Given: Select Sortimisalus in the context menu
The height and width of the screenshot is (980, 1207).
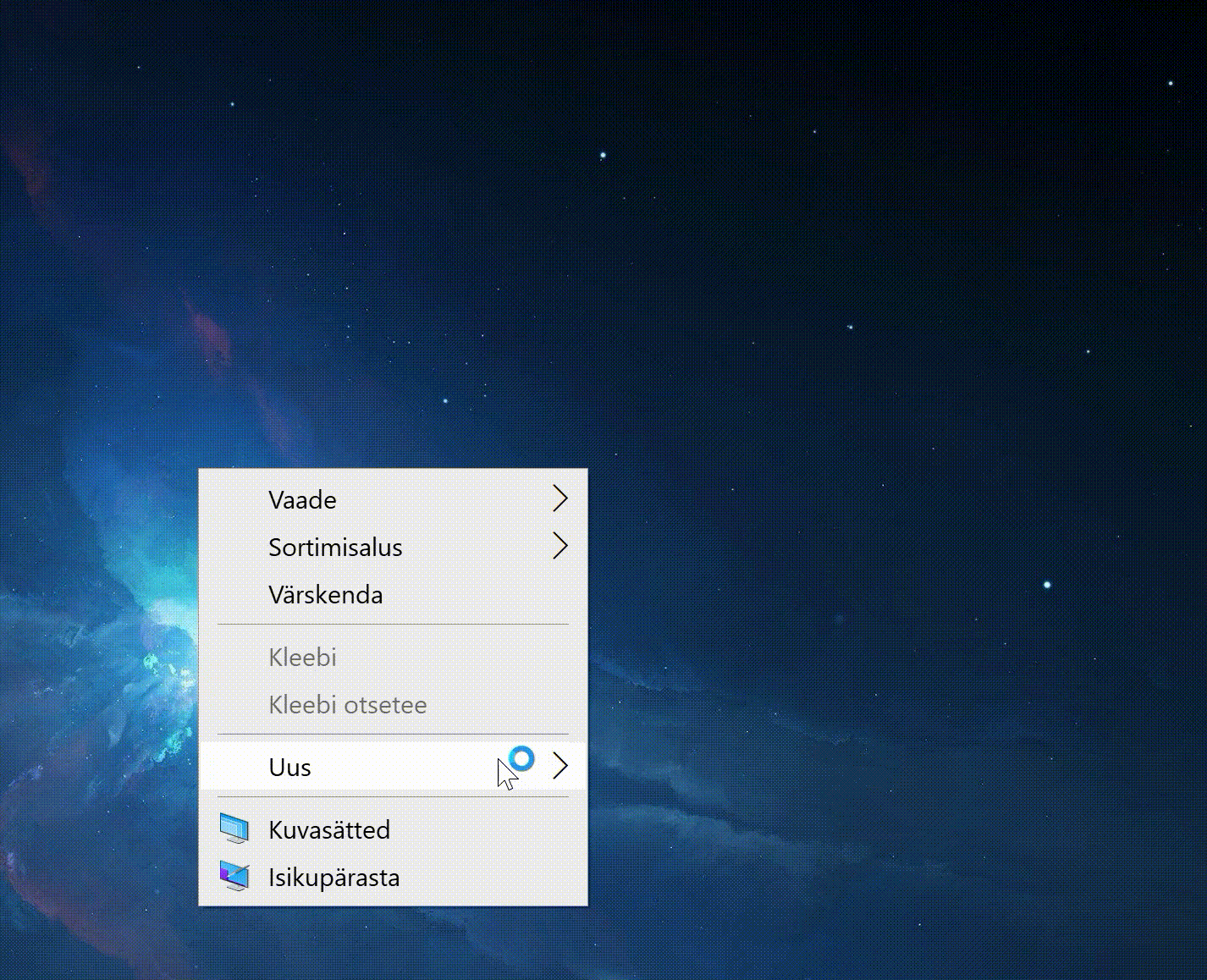Looking at the screenshot, I should coord(335,548).
